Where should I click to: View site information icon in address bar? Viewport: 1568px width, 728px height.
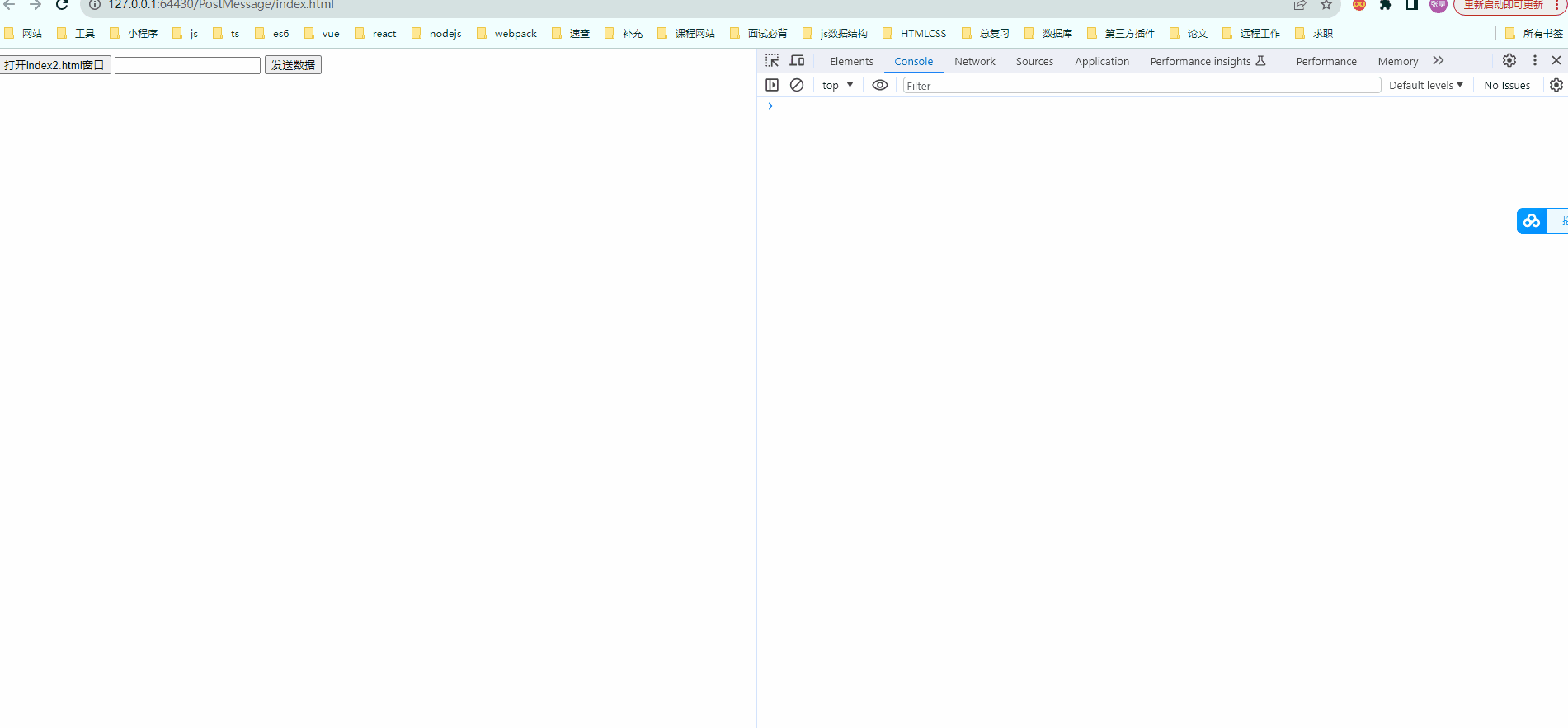click(95, 5)
